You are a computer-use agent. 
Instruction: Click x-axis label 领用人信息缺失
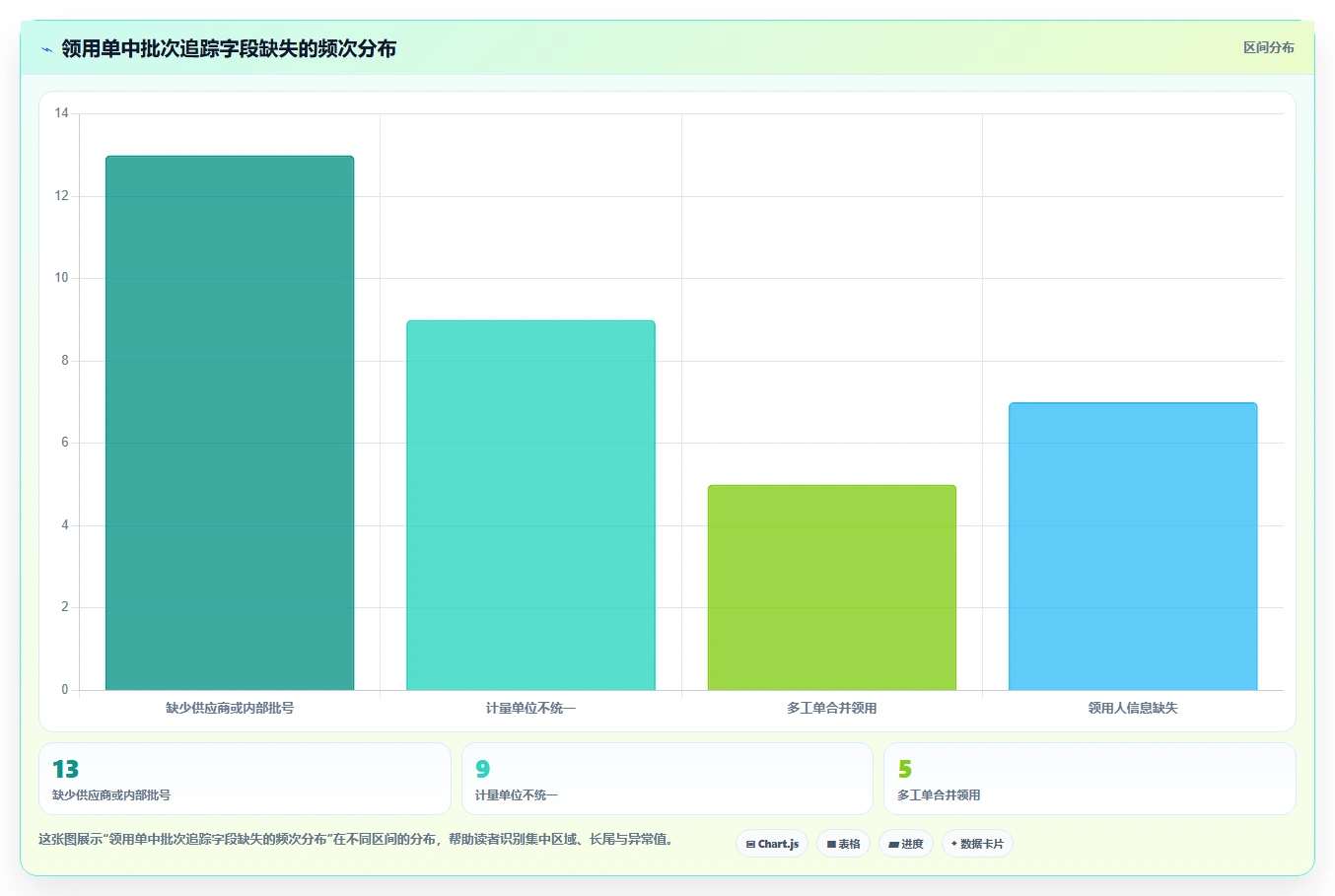(x=1133, y=708)
